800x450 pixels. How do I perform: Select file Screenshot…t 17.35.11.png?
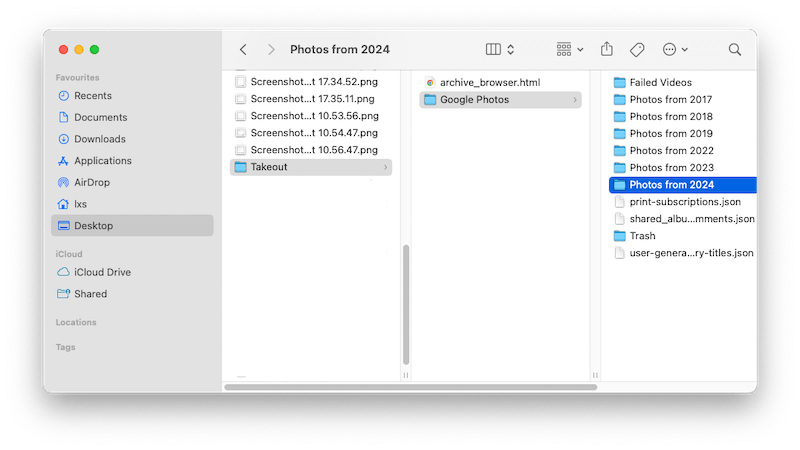click(x=311, y=99)
